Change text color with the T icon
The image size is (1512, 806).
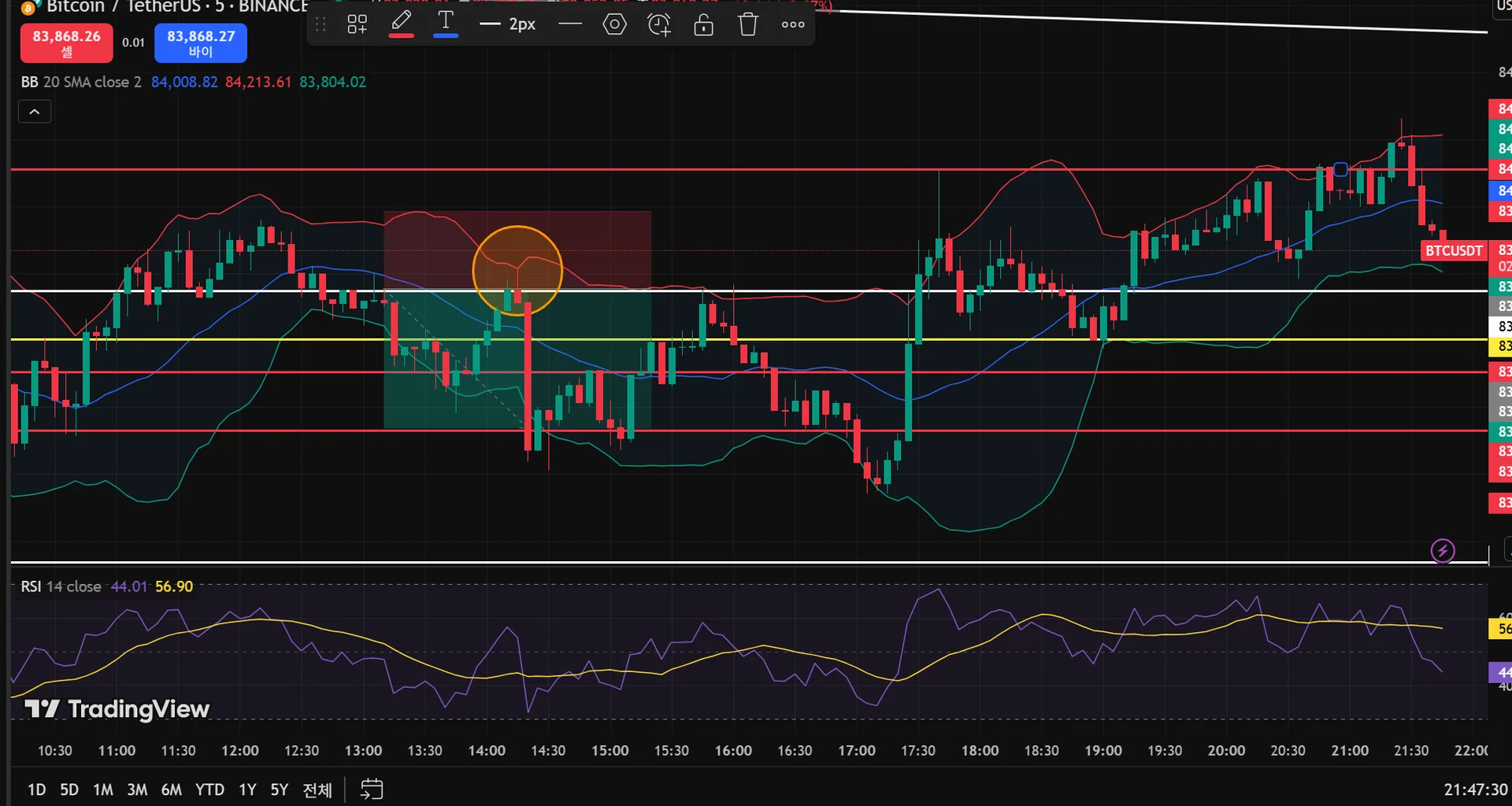tap(446, 24)
